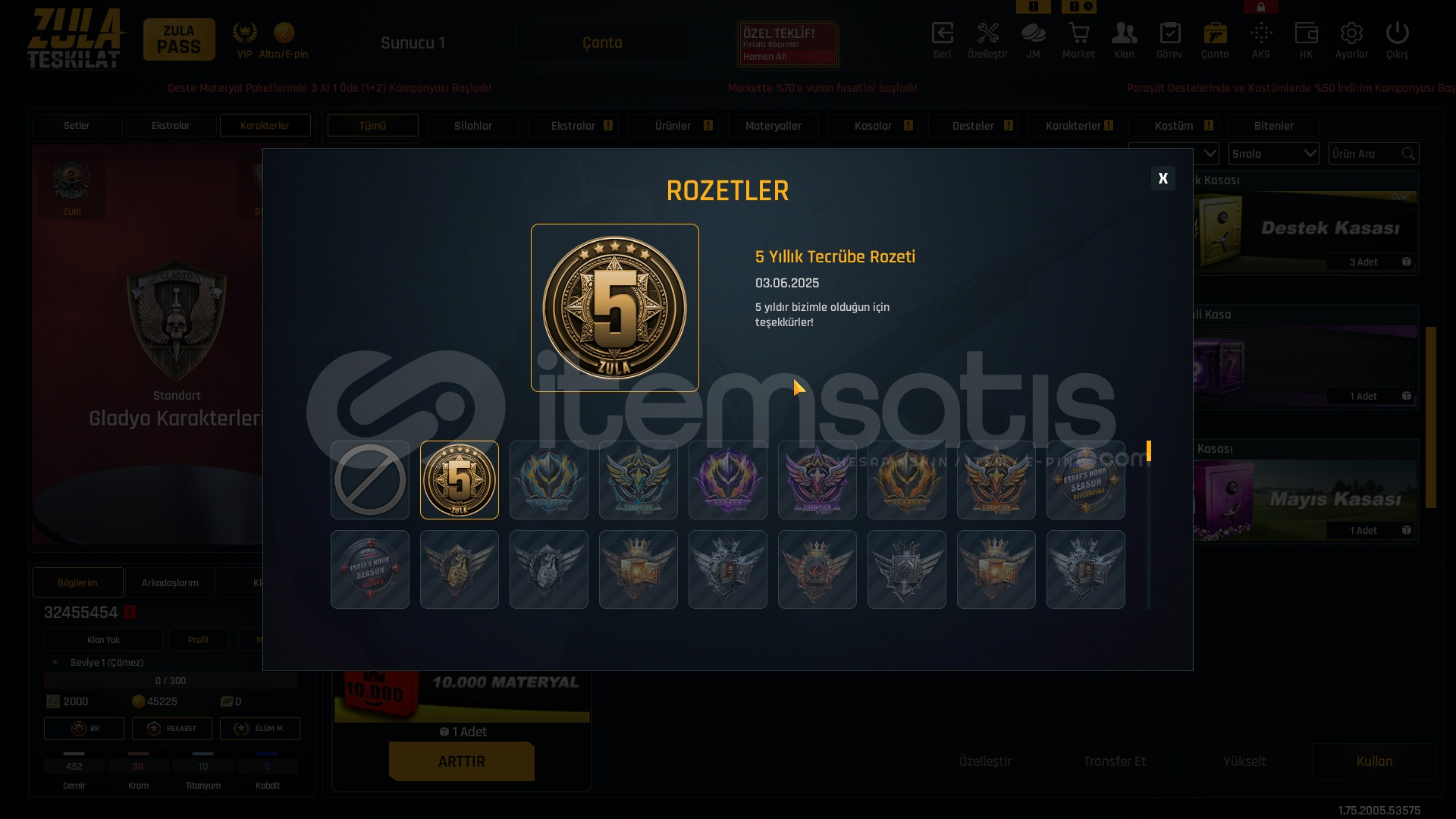Switch to the Materyaller tab
This screenshot has width=1456, height=819.
pos(773,126)
